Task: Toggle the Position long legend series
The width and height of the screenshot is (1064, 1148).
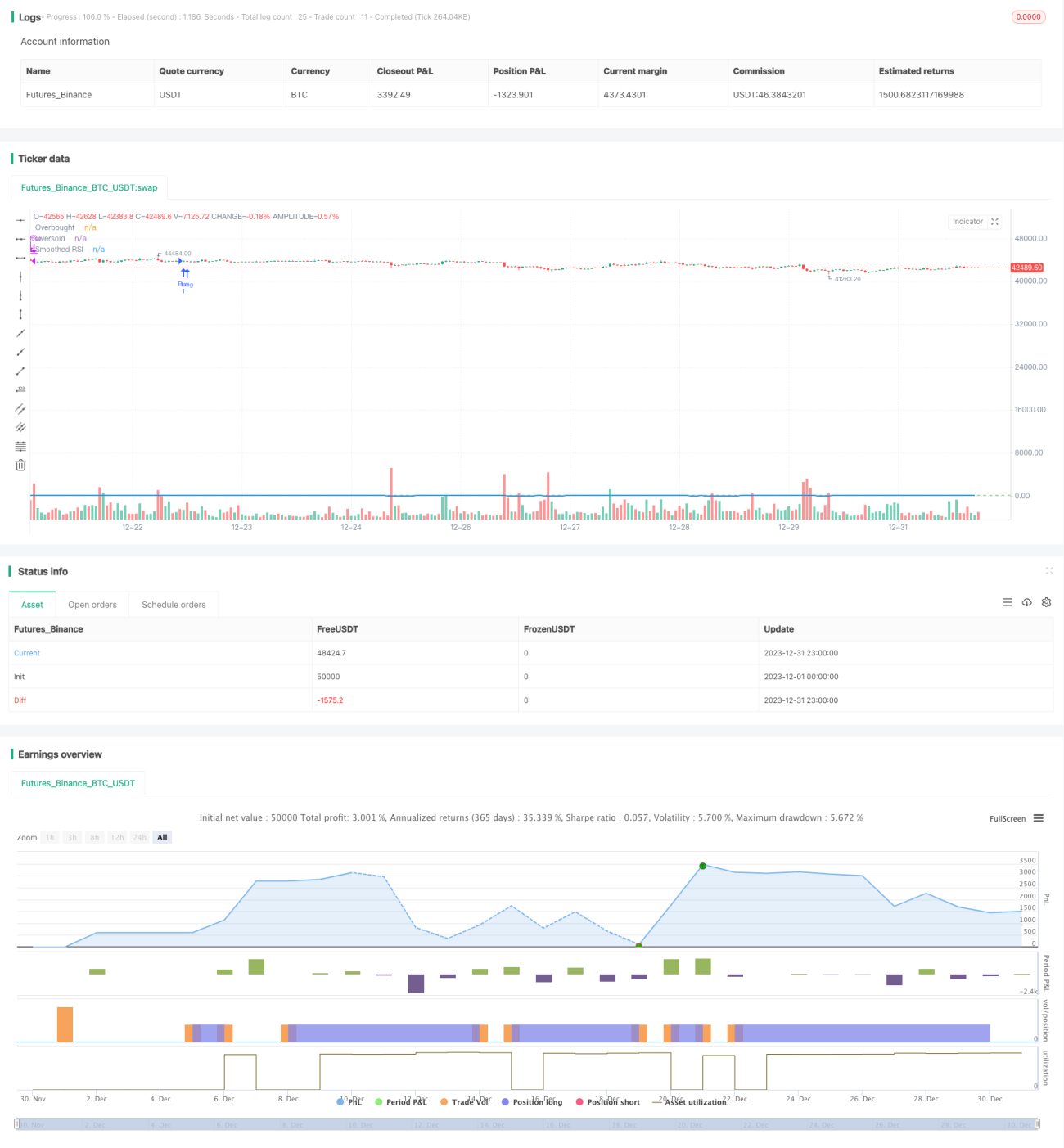Action: tap(532, 1102)
